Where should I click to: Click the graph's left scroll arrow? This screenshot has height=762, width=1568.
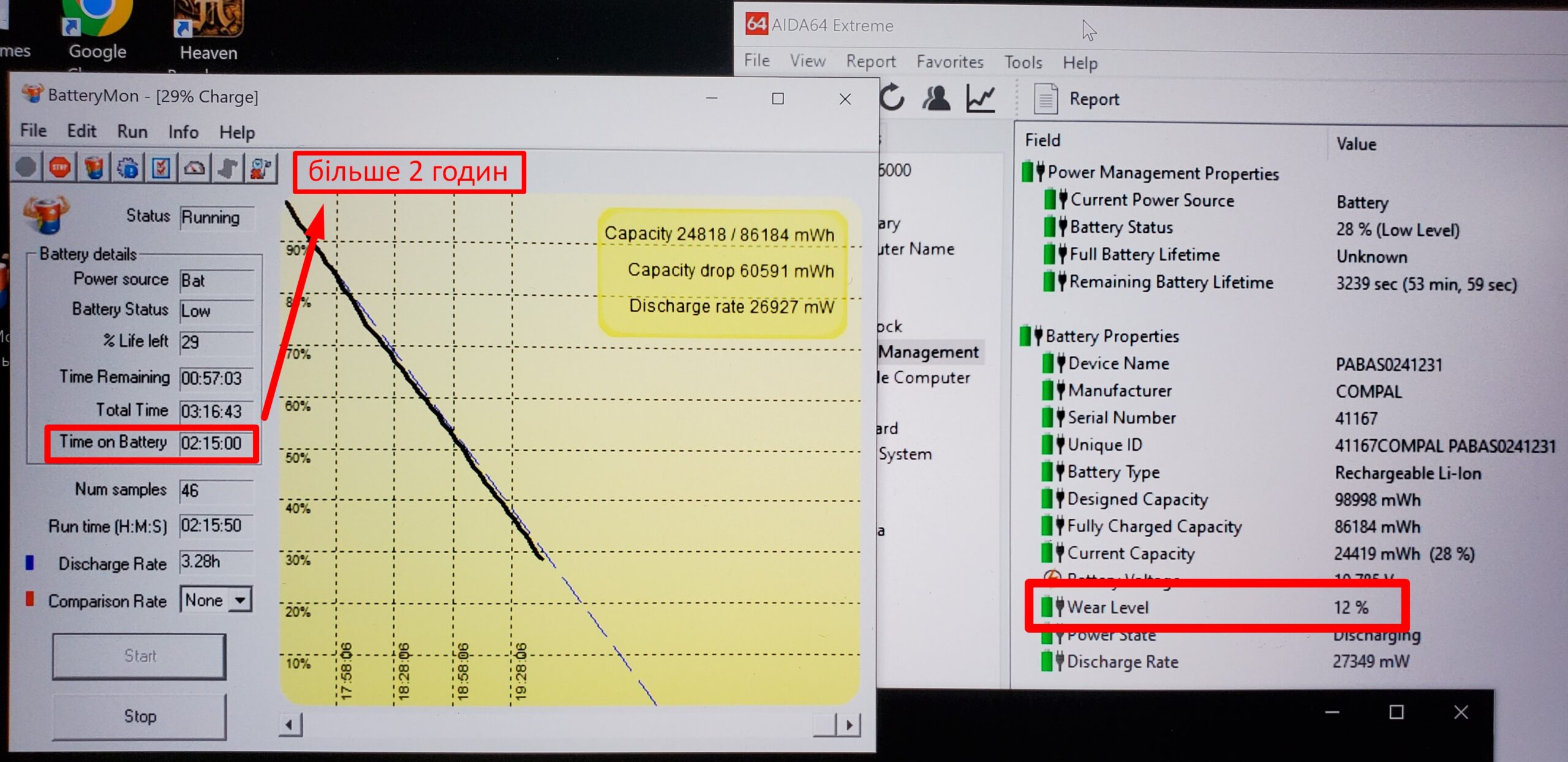(289, 725)
